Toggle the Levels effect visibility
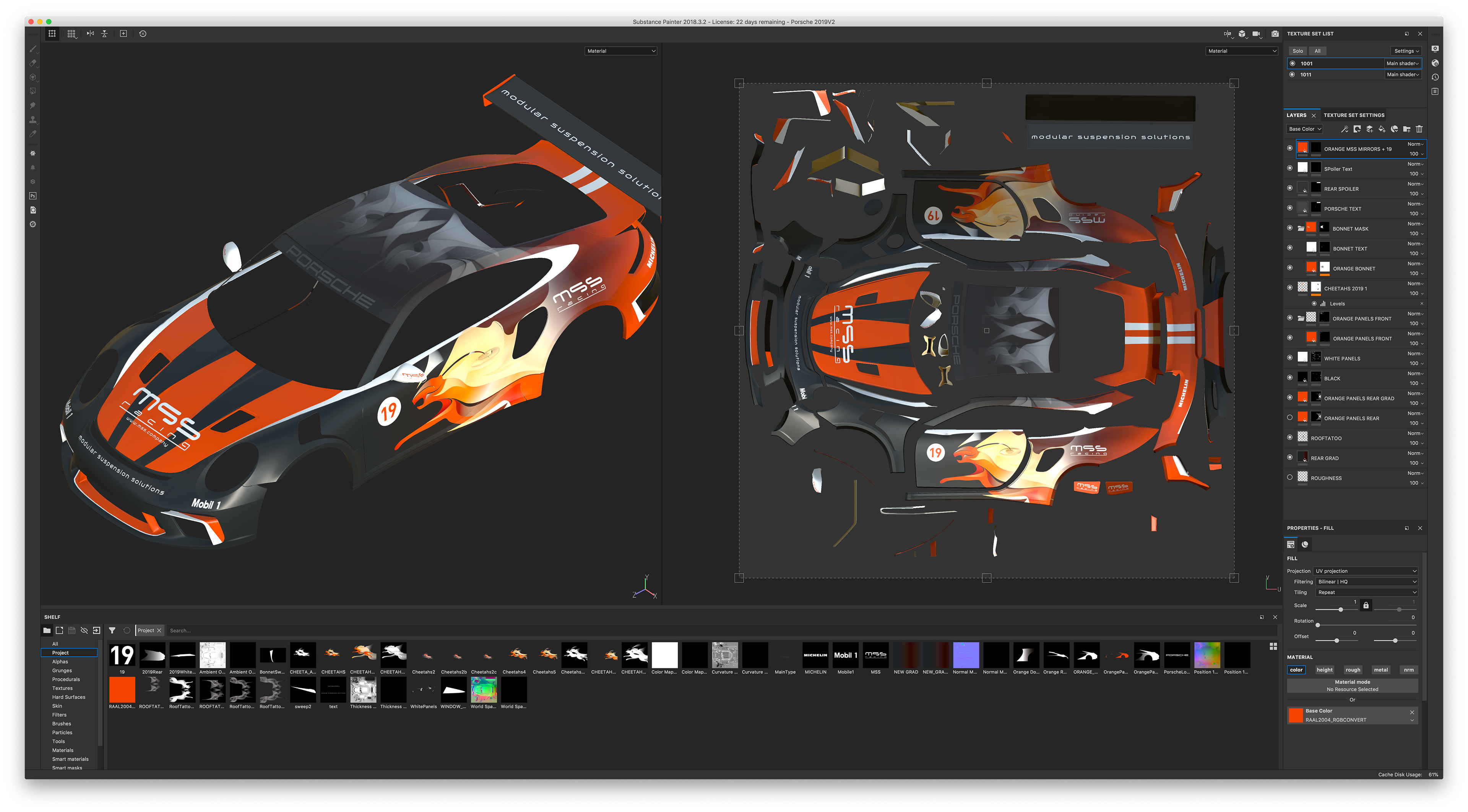 tap(1314, 303)
